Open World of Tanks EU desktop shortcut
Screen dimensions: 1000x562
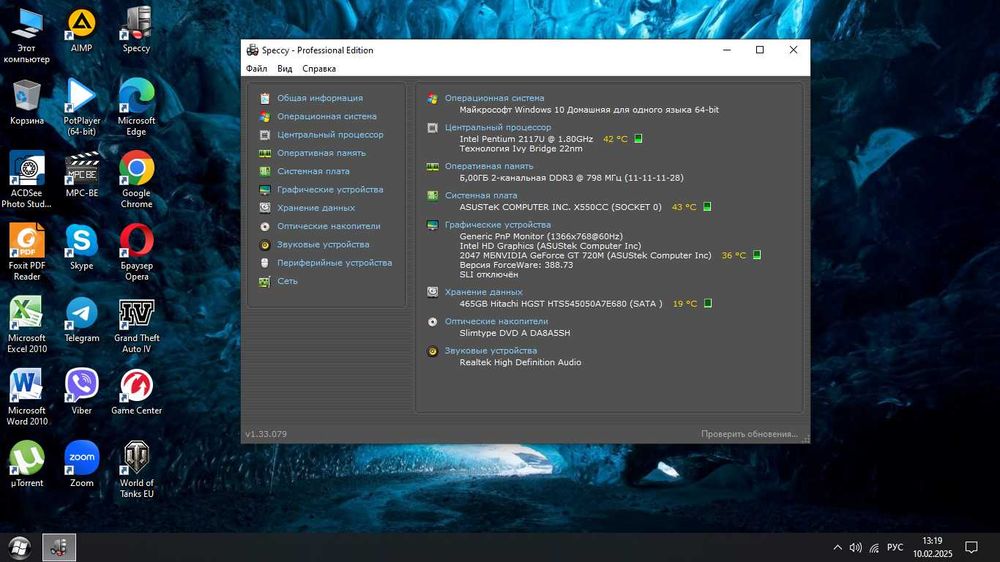(x=136, y=470)
